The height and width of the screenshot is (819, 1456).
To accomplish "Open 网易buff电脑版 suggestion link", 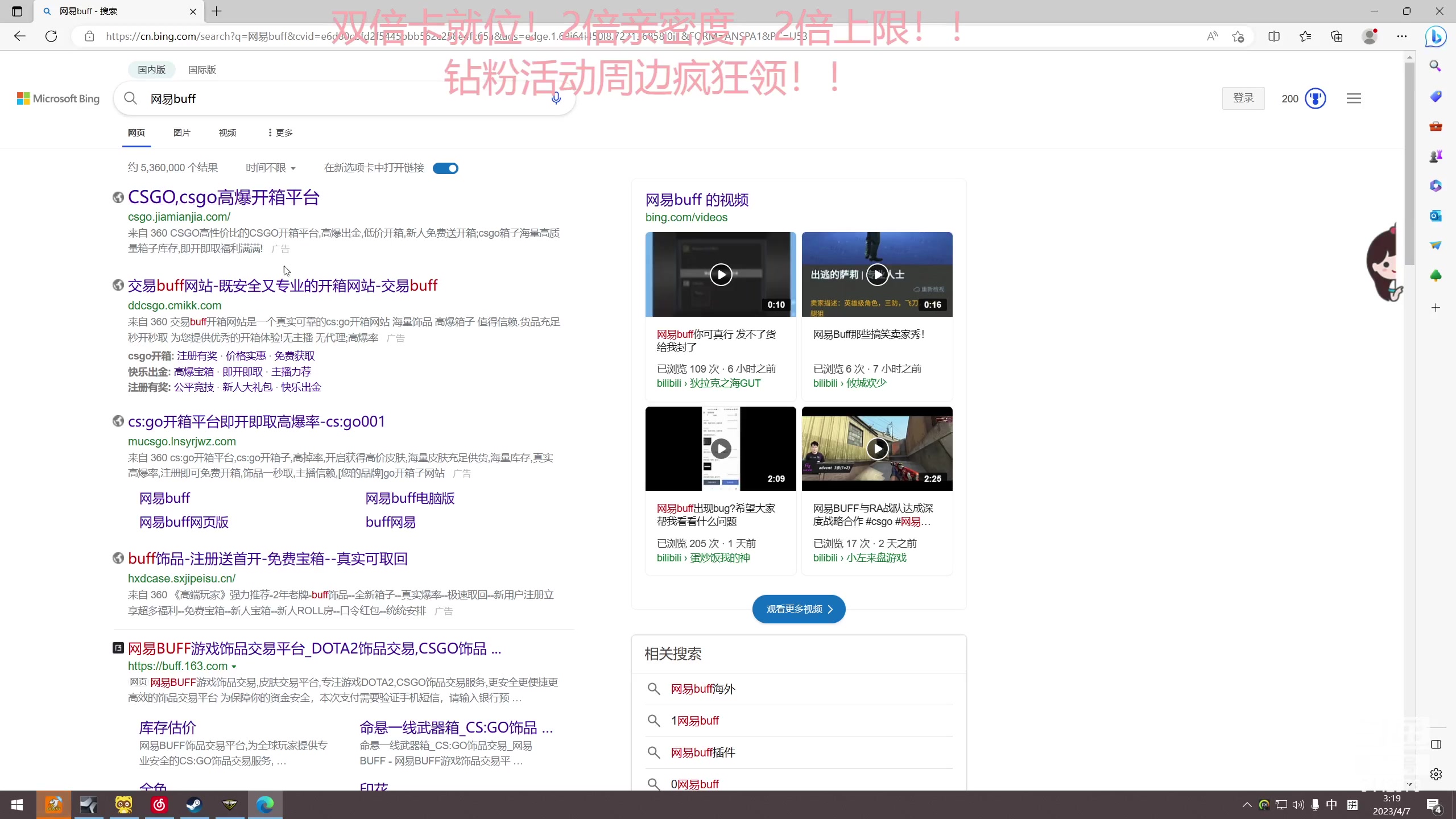I will (410, 498).
